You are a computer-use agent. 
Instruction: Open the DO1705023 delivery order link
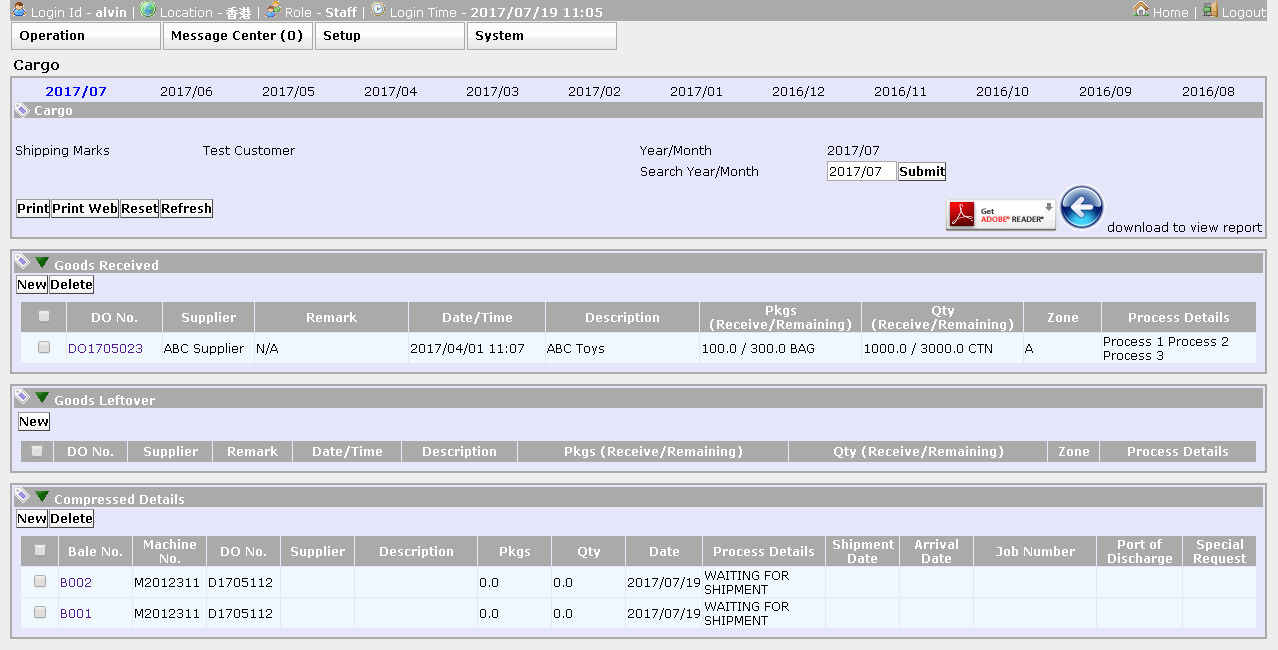coord(105,349)
